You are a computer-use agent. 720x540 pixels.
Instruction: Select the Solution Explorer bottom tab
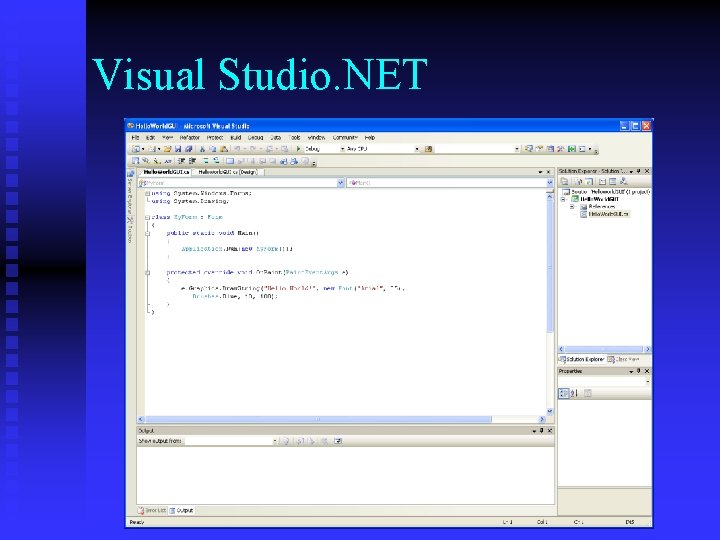point(581,359)
